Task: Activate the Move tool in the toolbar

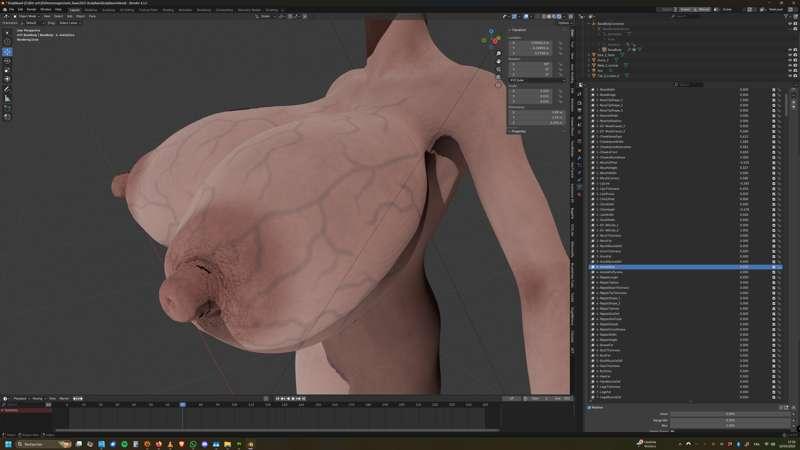Action: pyautogui.click(x=7, y=52)
